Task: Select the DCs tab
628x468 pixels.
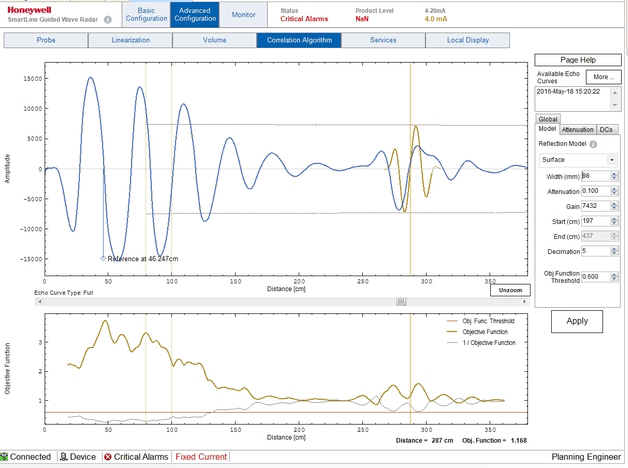Action: pos(607,129)
